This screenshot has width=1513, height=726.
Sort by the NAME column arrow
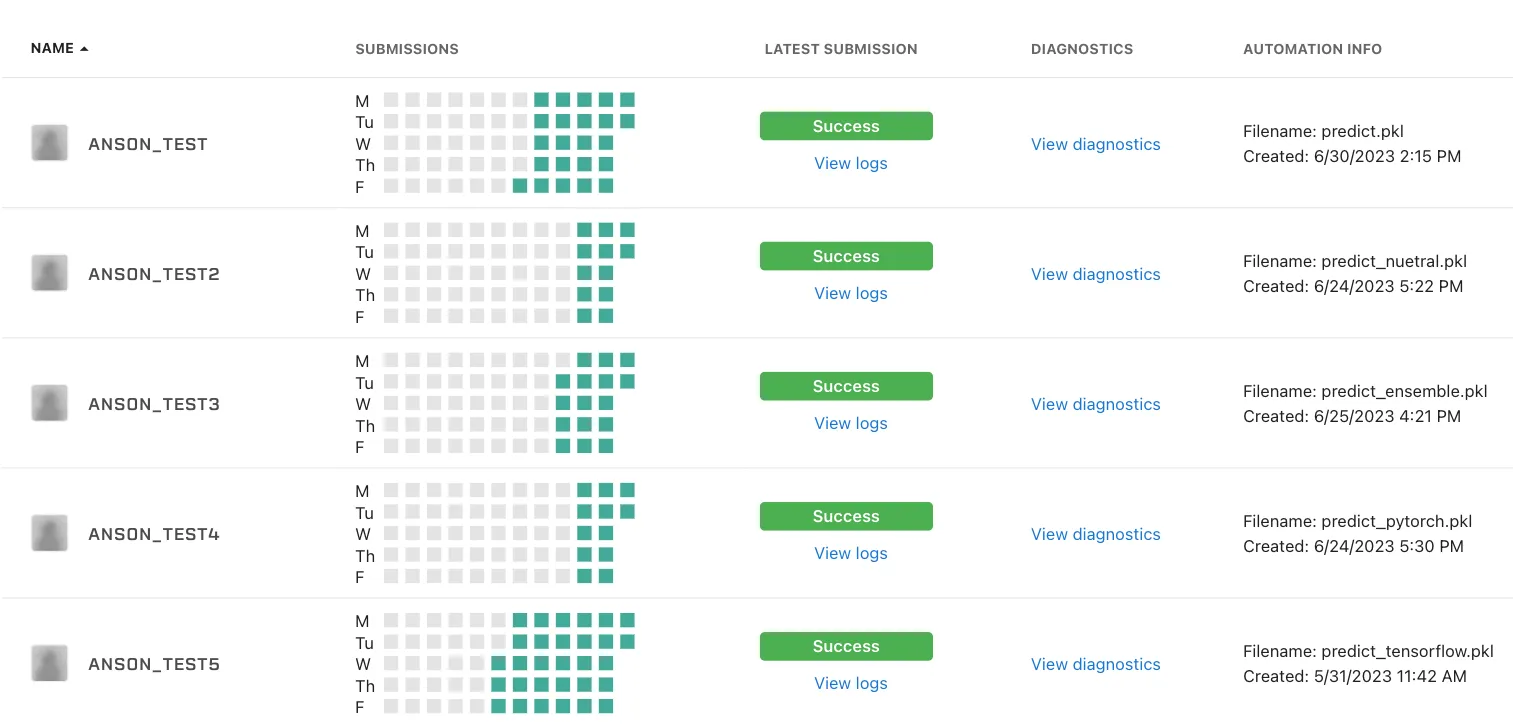(x=84, y=49)
